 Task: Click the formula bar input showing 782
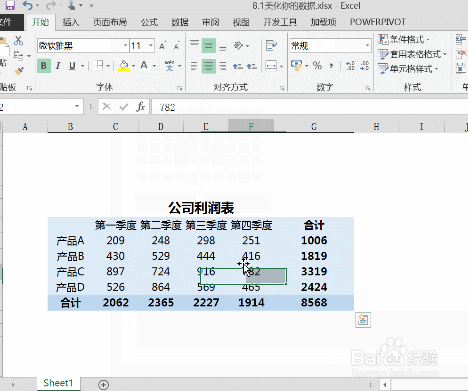point(309,107)
